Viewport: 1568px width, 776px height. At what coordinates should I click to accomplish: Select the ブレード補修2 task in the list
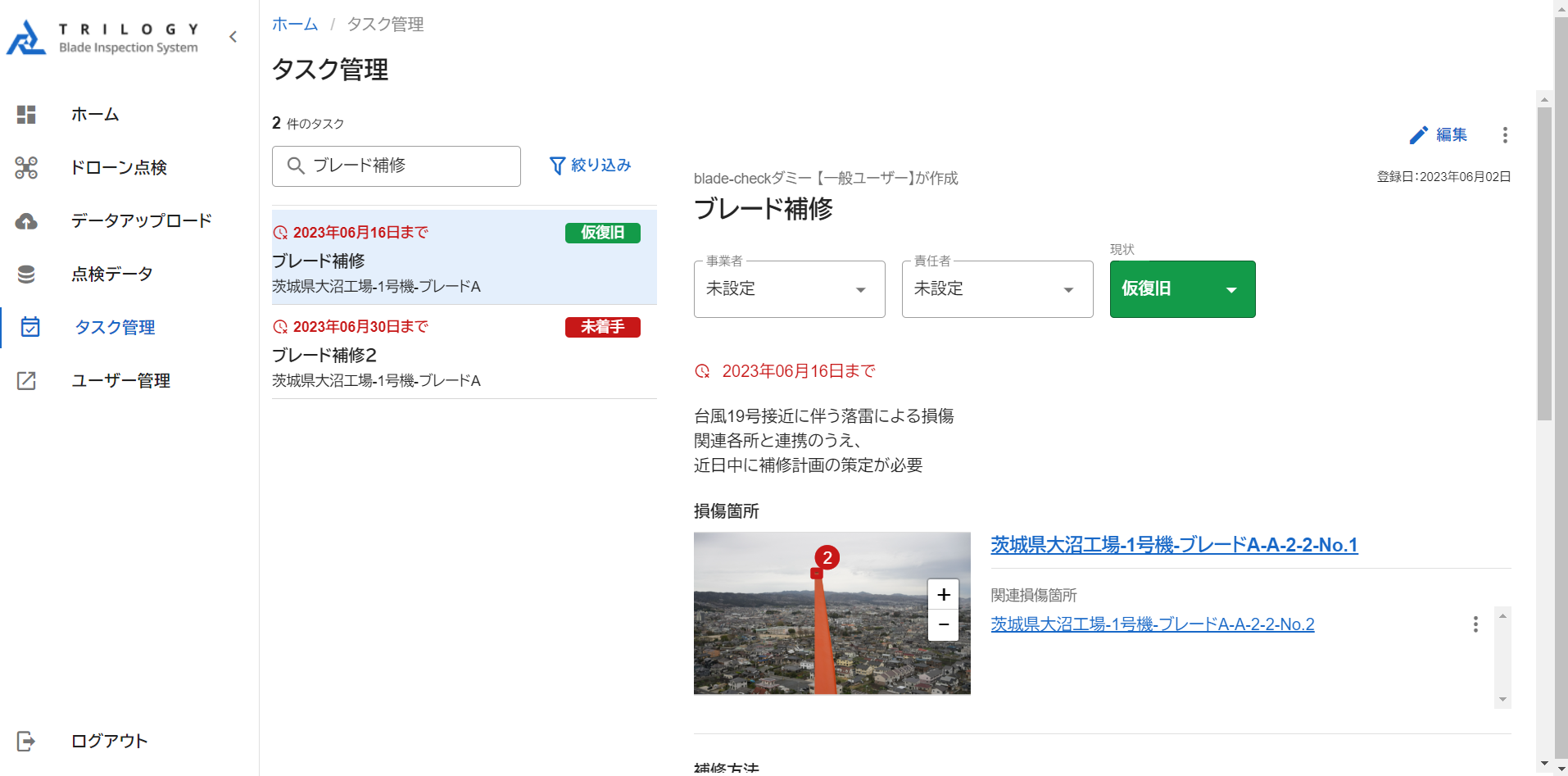[x=465, y=352]
